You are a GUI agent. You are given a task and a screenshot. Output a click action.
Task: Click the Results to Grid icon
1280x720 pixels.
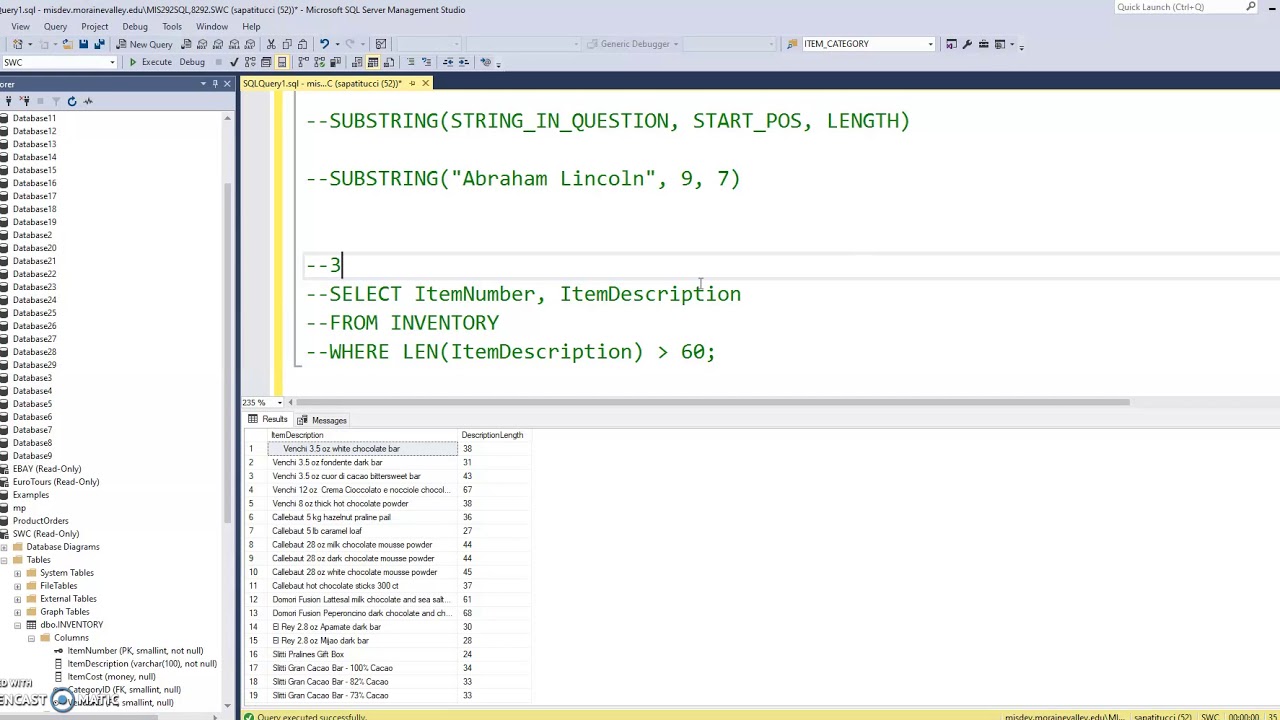coord(372,62)
